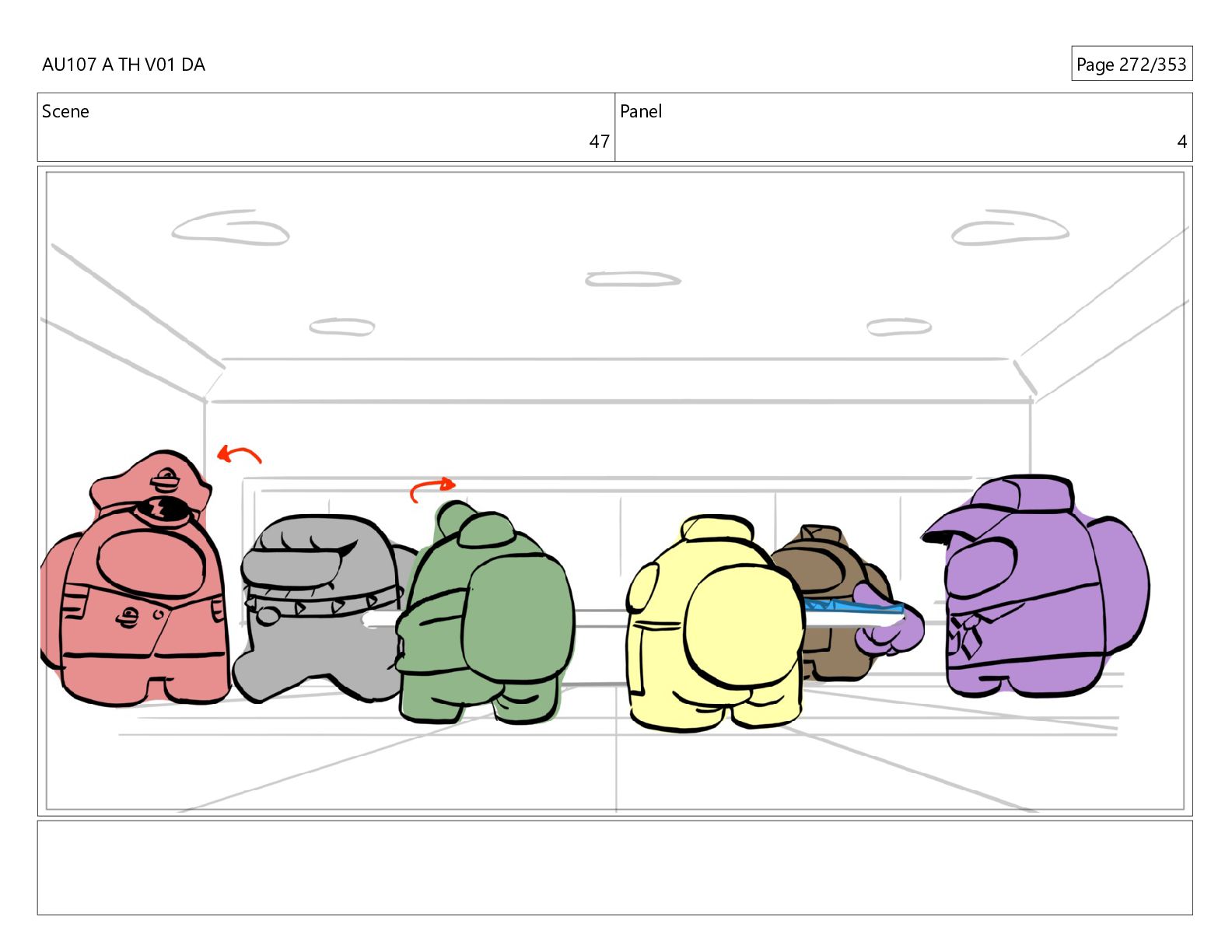This screenshot has width=1232, height=952.
Task: Click the panel number '4'
Action: 1181,142
